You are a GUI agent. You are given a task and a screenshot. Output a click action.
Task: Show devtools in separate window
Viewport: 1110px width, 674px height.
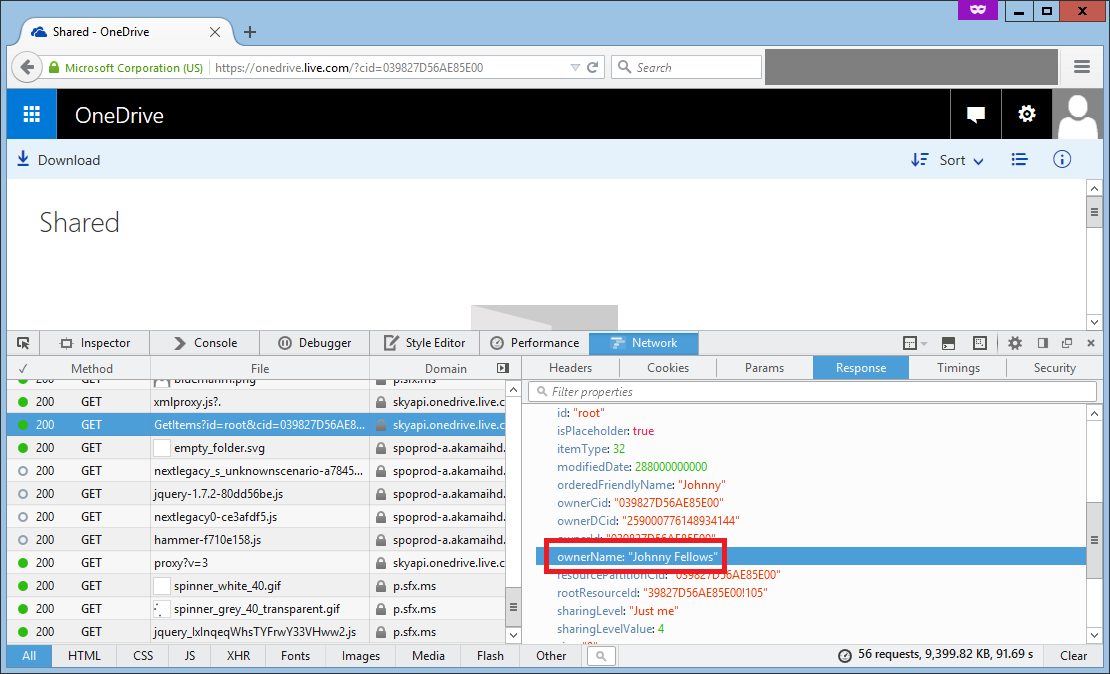tap(1067, 343)
